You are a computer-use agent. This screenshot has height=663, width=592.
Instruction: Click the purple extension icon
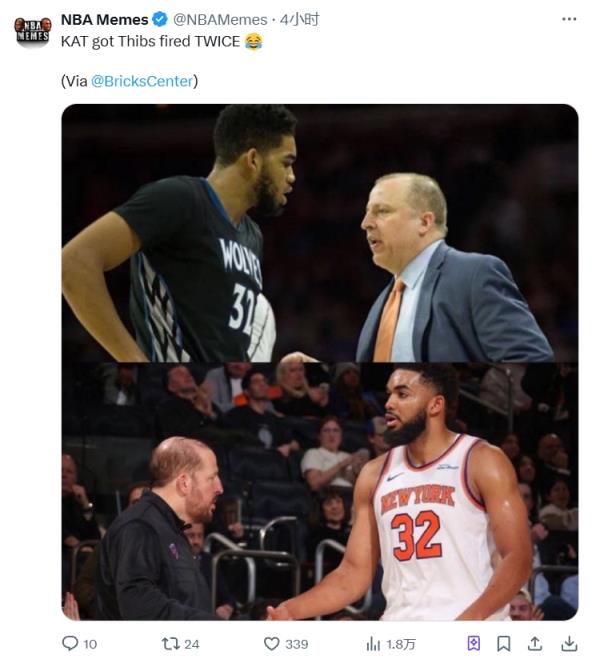[474, 644]
